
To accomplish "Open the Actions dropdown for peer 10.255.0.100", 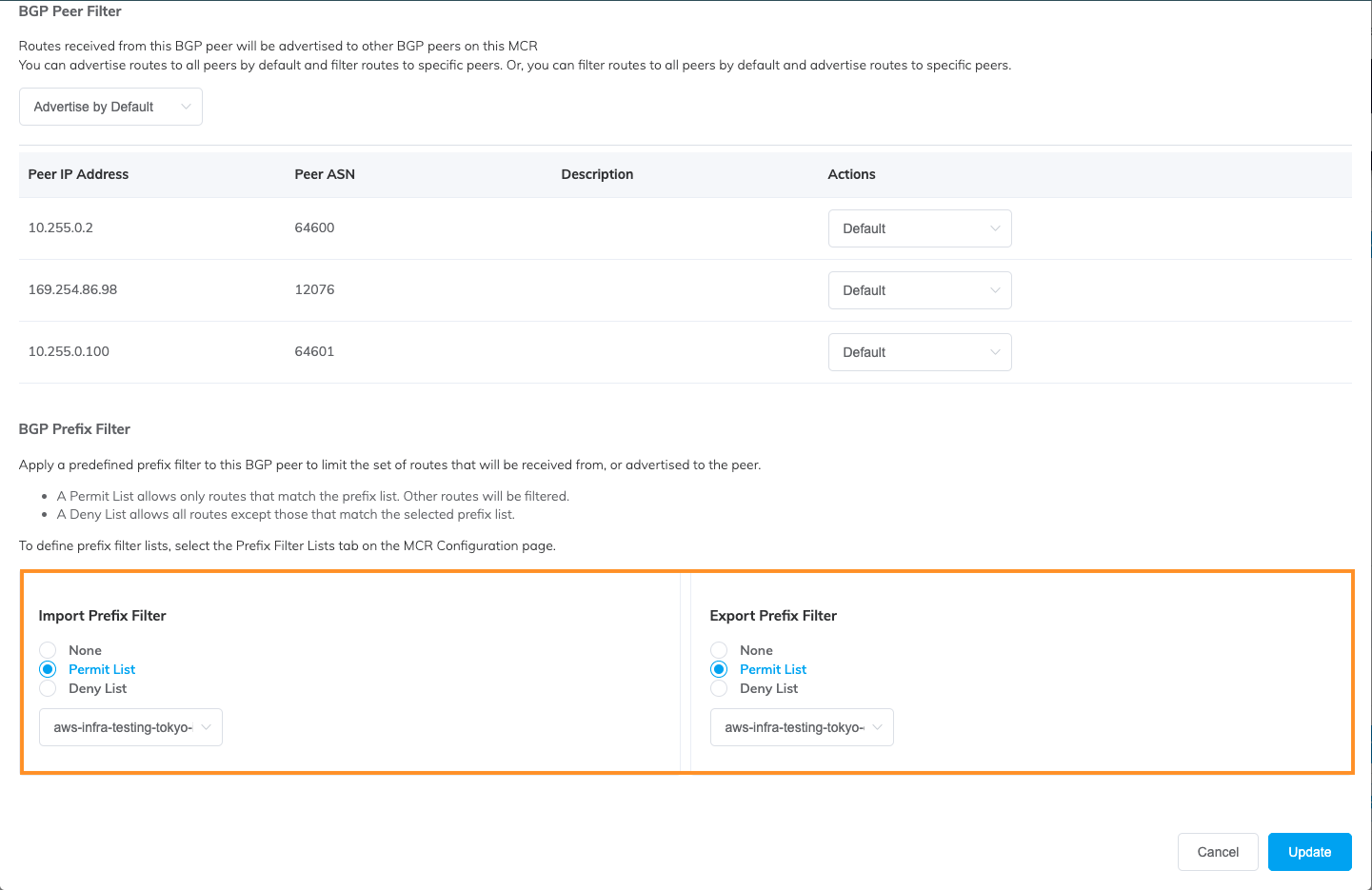I will pos(919,351).
